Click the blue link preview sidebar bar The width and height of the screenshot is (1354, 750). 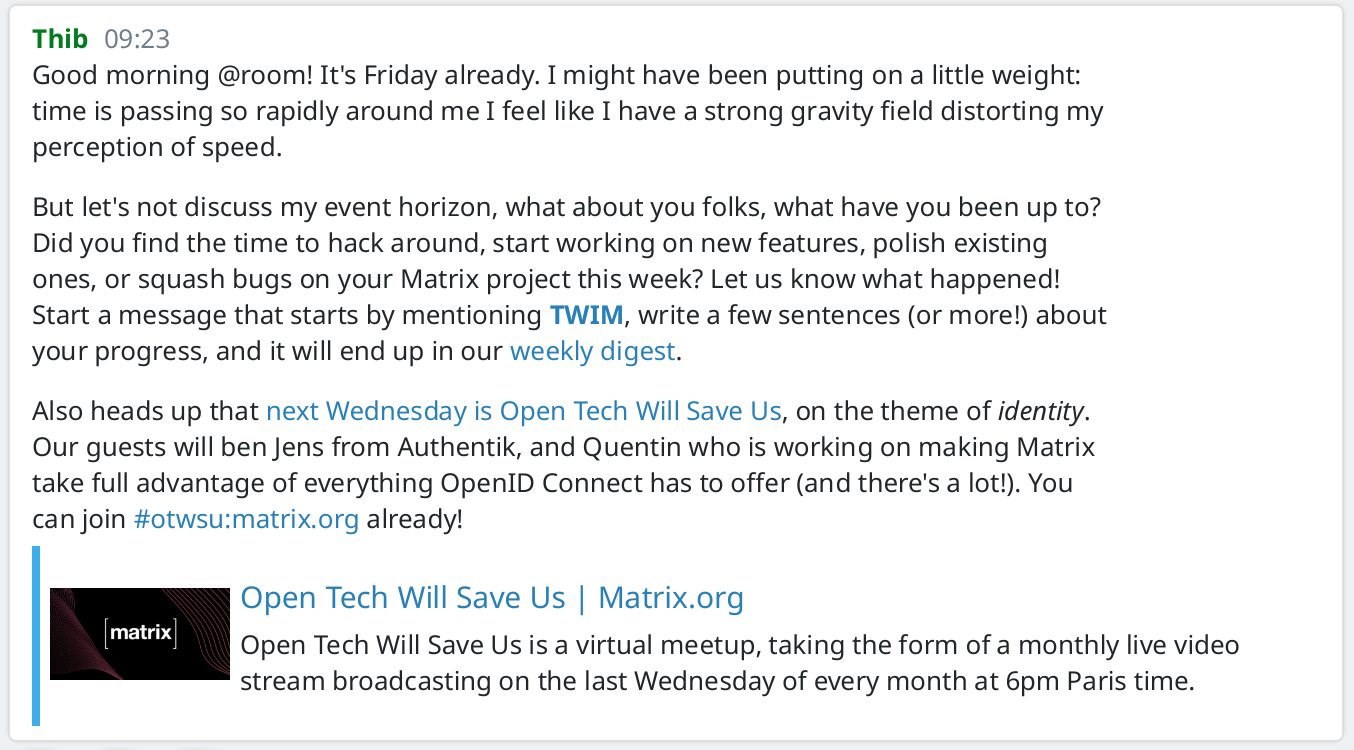point(36,635)
